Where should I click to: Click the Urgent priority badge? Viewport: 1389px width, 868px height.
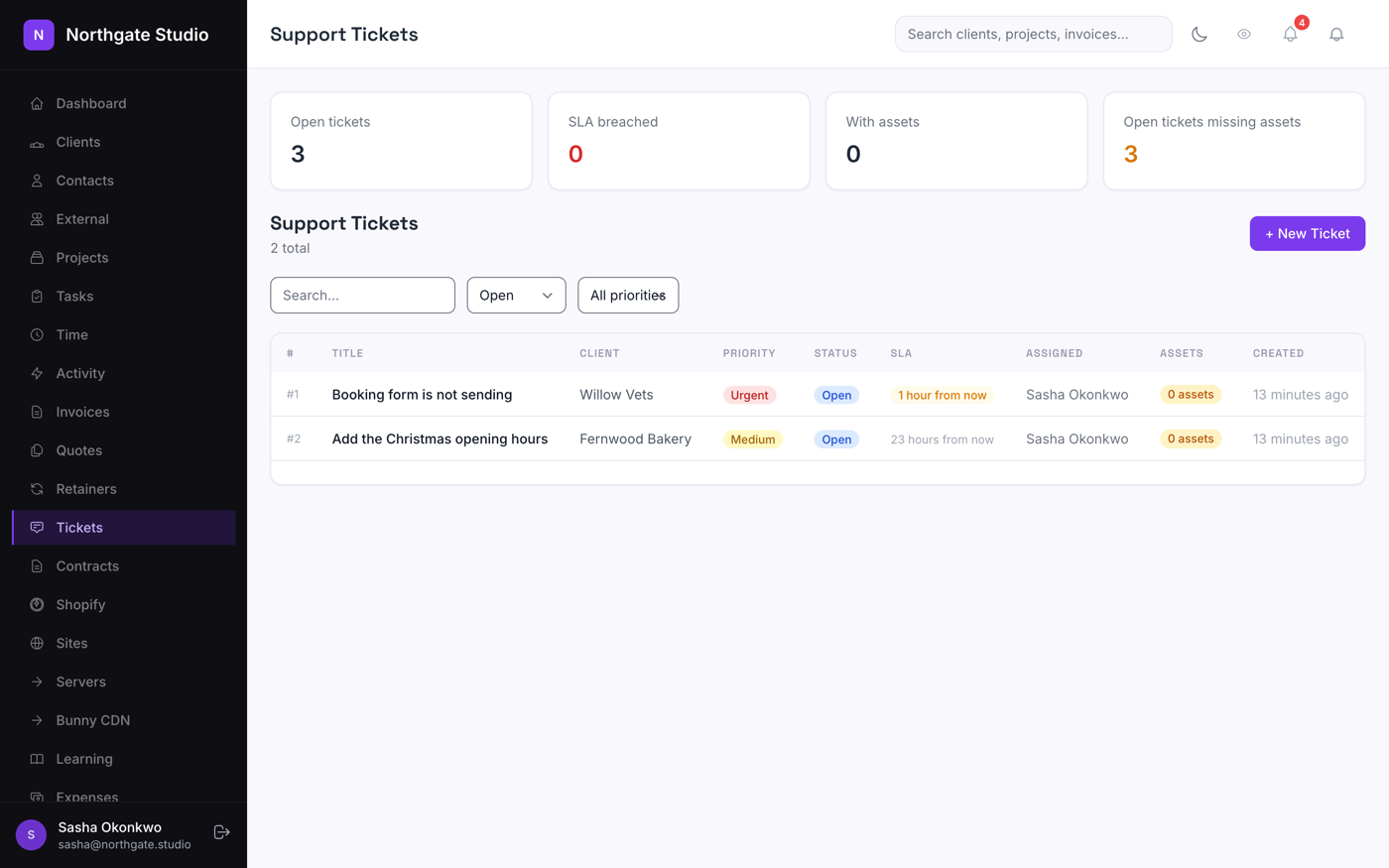(749, 395)
